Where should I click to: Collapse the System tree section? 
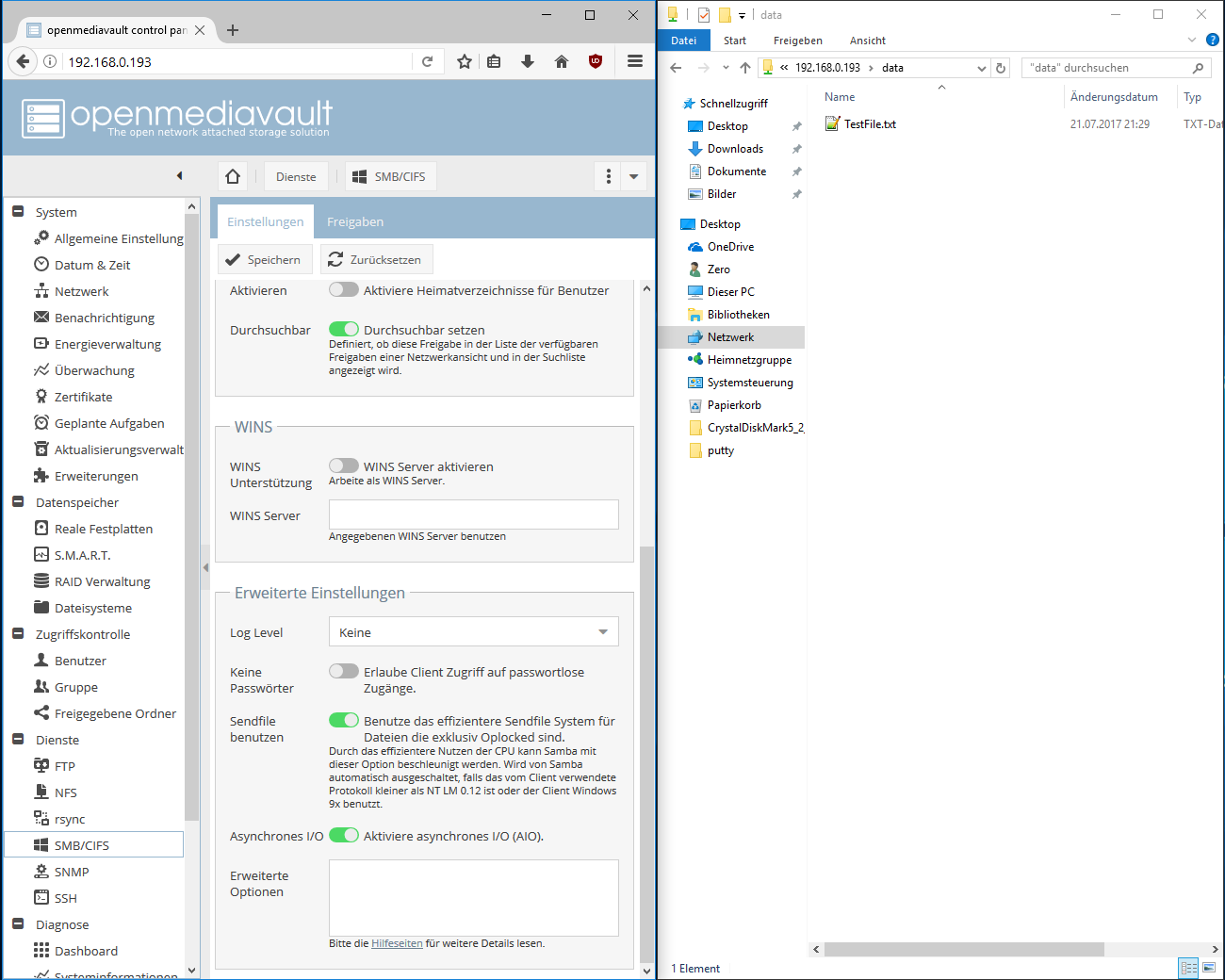coord(18,212)
